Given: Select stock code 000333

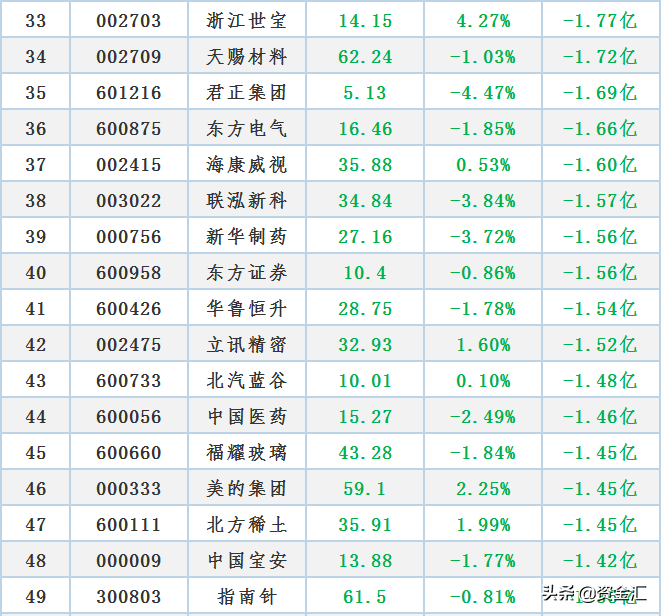Looking at the screenshot, I should click(x=129, y=489).
